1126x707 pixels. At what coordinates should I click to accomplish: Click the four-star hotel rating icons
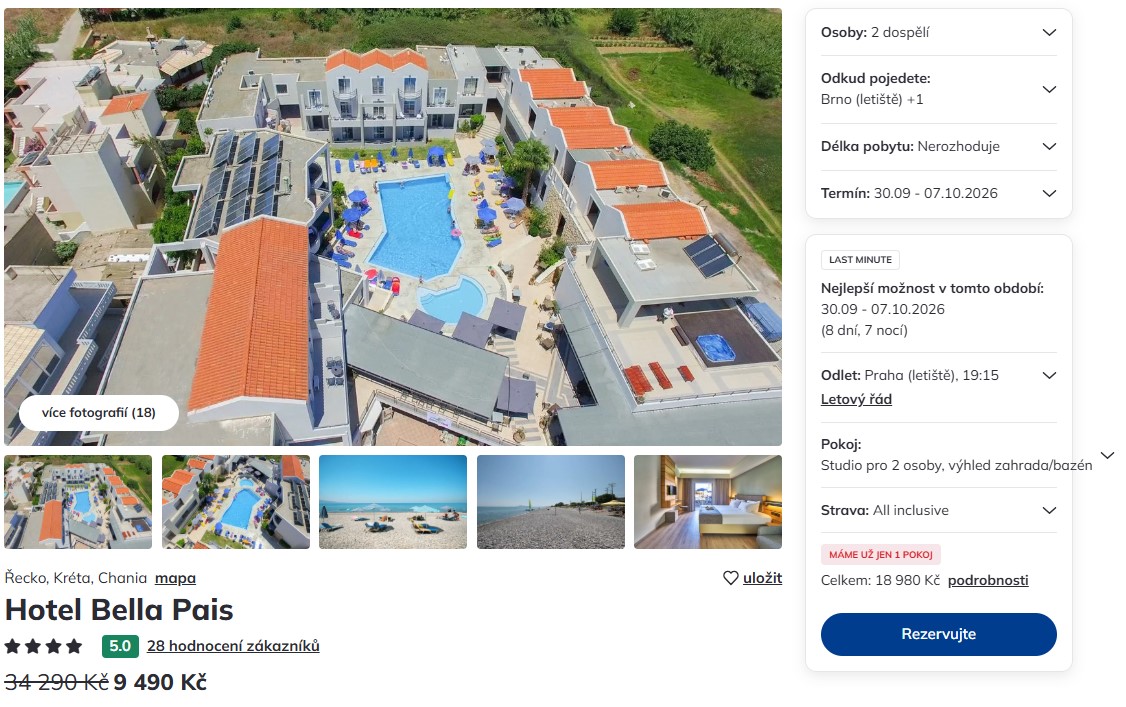pyautogui.click(x=43, y=646)
